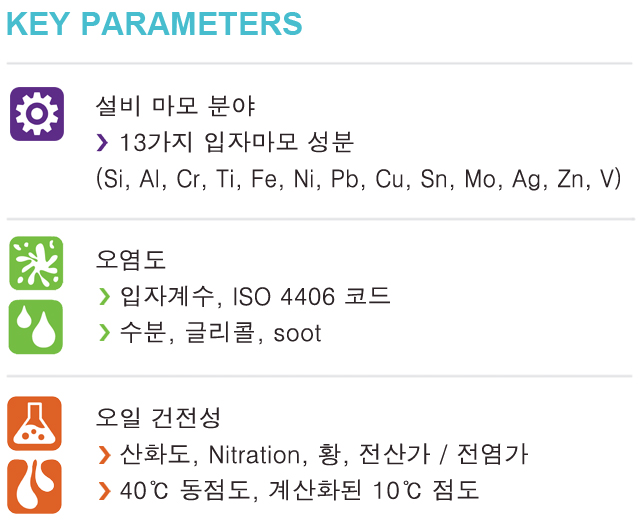Select the green splatter contamination icon
This screenshot has width=640, height=522.
pyautogui.click(x=36, y=263)
